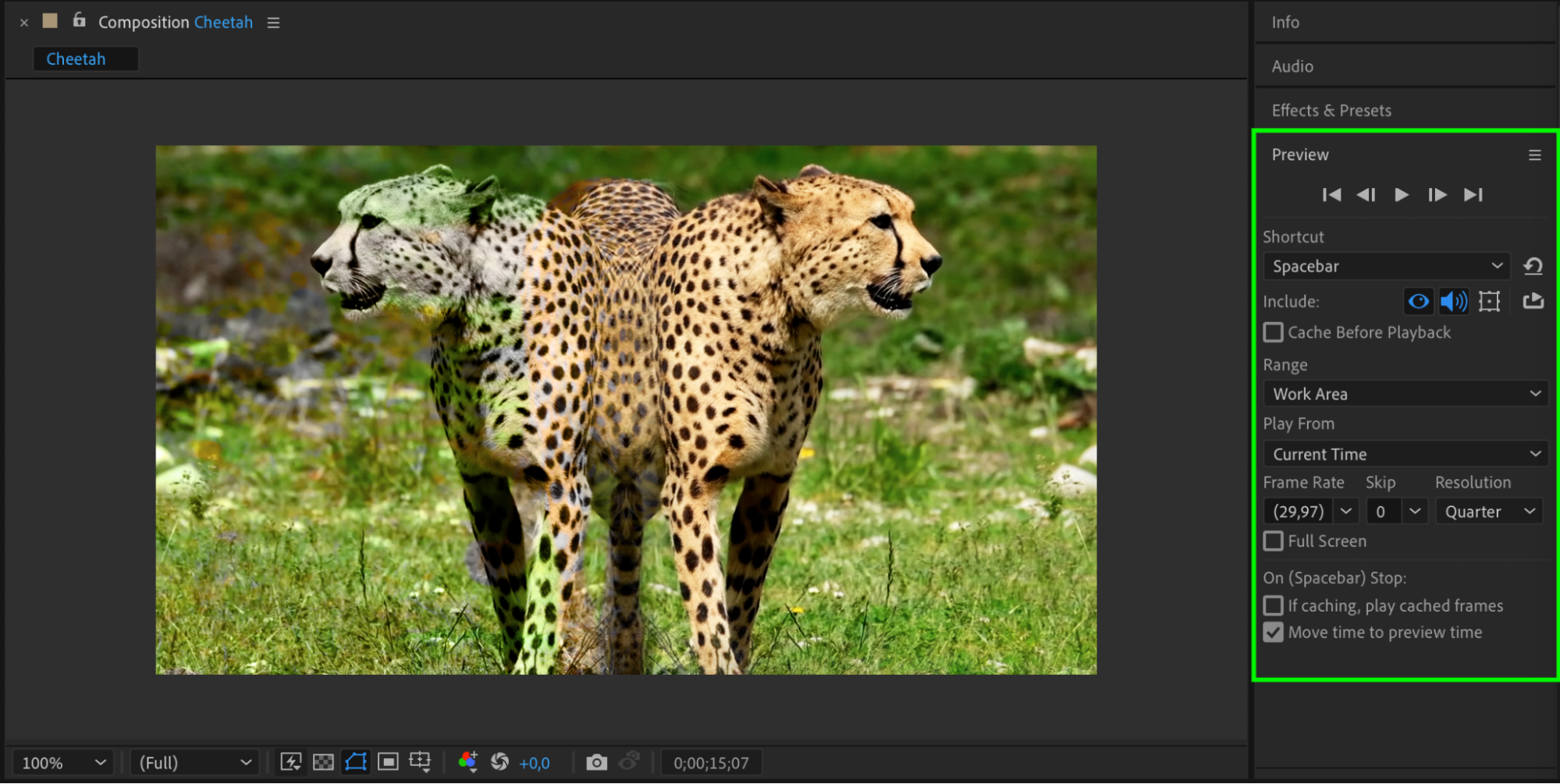Mute audio in Preview include options
Image resolution: width=1560 pixels, height=784 pixels.
pyautogui.click(x=1453, y=301)
